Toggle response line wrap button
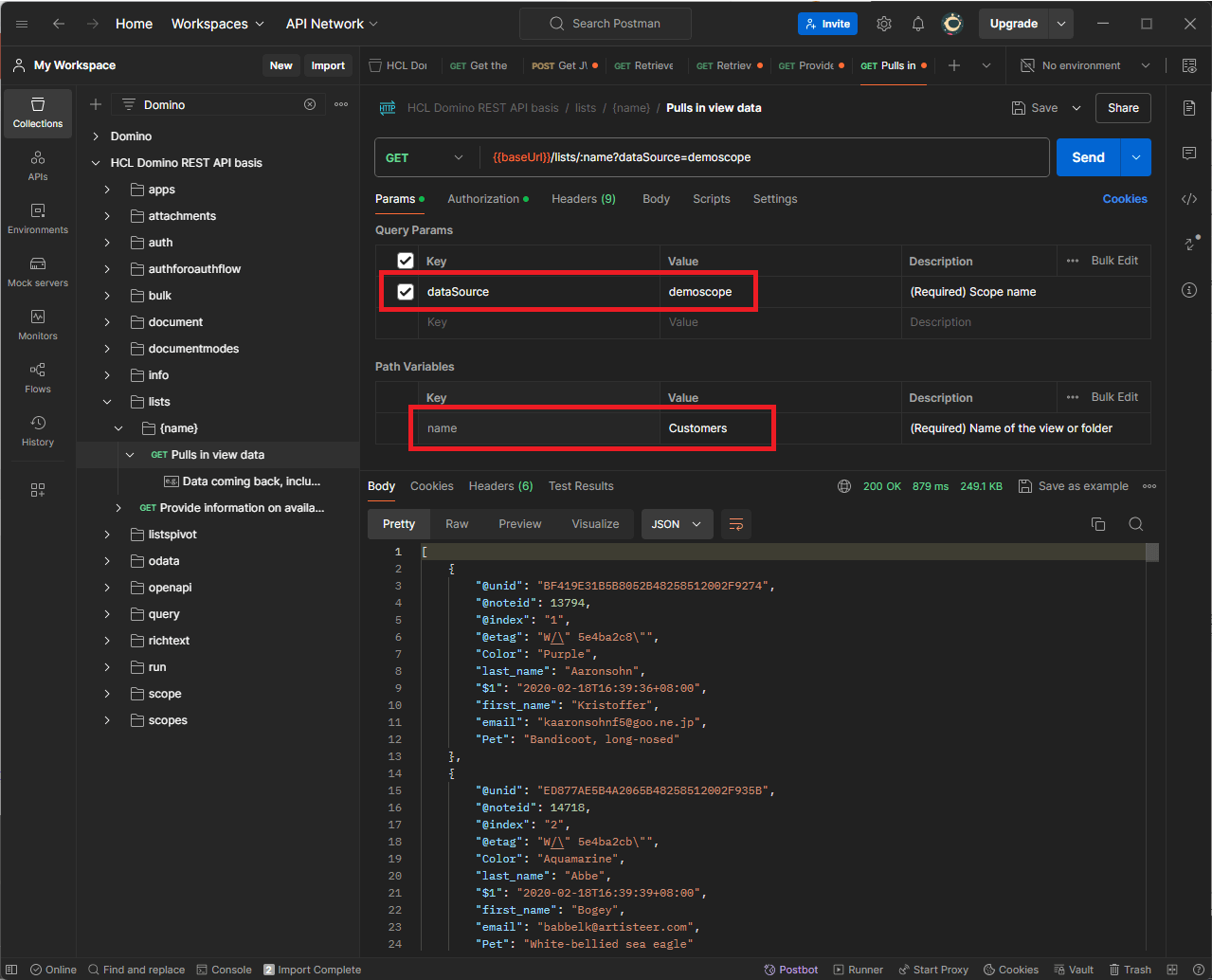 click(736, 524)
